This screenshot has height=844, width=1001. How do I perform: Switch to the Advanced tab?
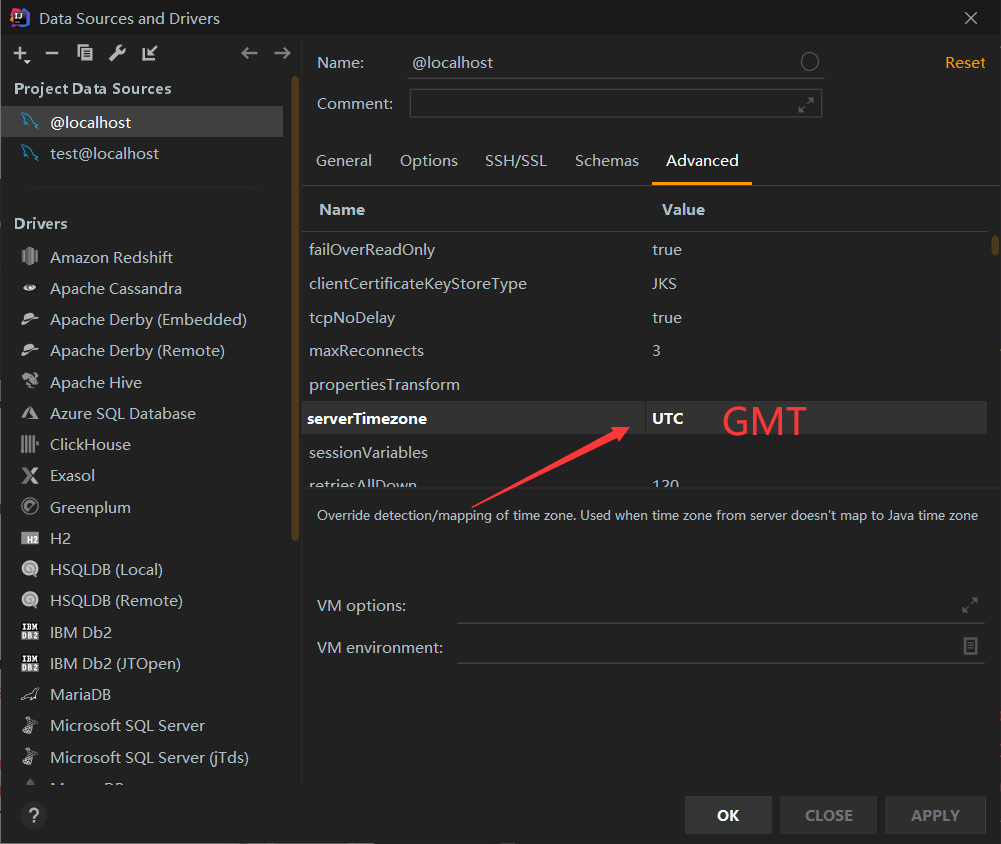(702, 161)
